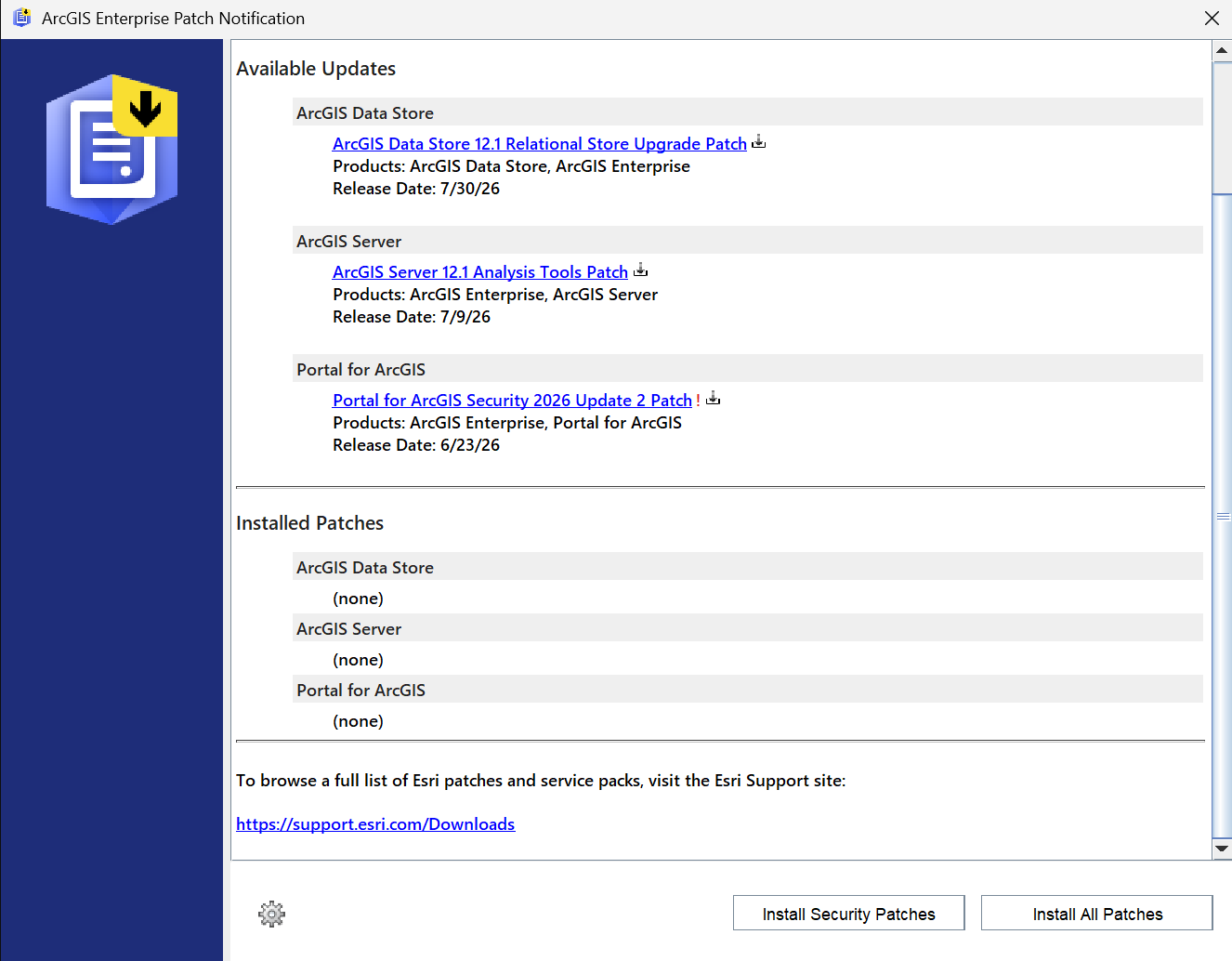Click 'Release Date: 6/23/26' text
The height and width of the screenshot is (961, 1232).
416,445
